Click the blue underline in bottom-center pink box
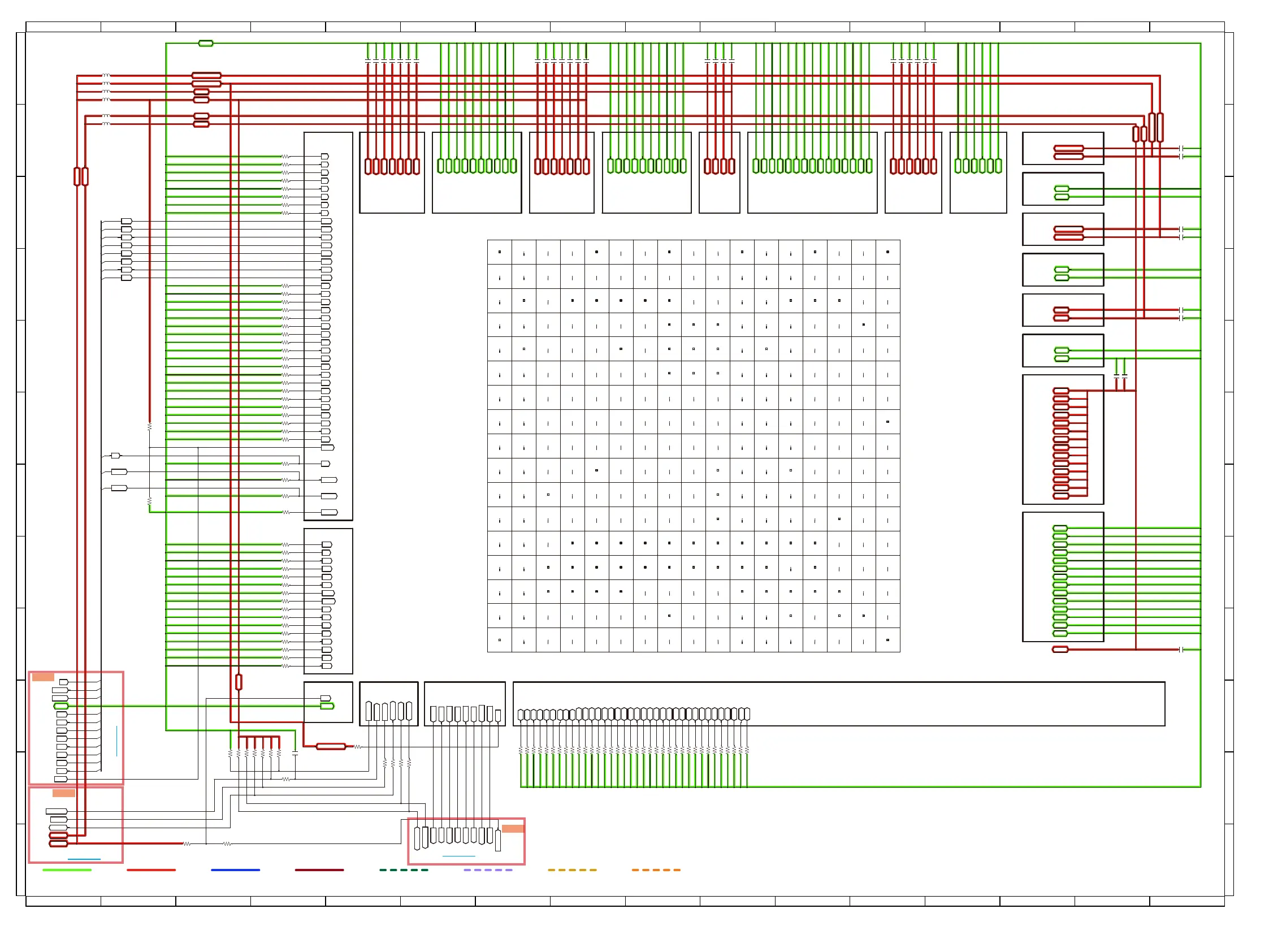 click(458, 856)
